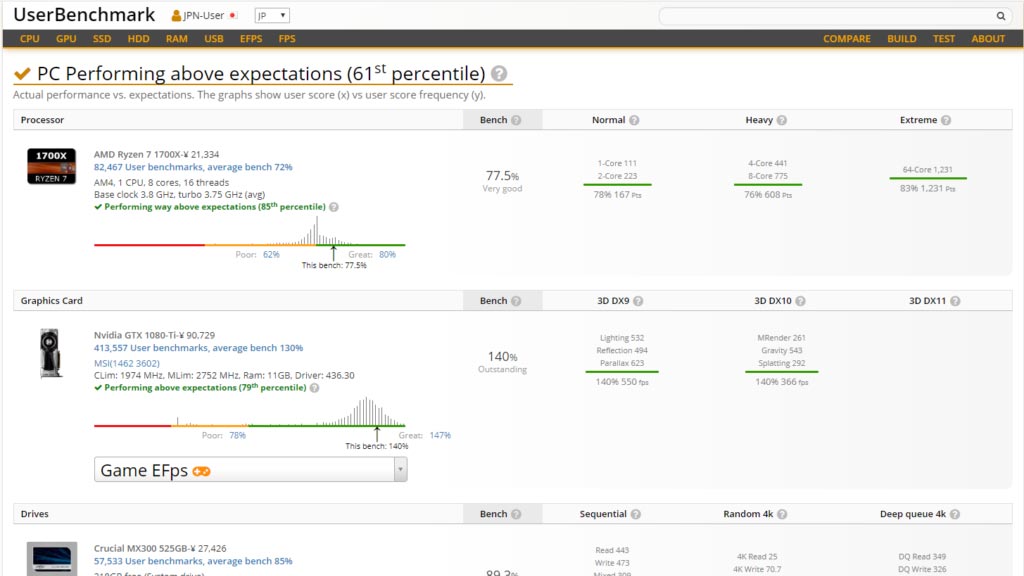
Task: Open the EFPS menu
Action: [x=251, y=39]
